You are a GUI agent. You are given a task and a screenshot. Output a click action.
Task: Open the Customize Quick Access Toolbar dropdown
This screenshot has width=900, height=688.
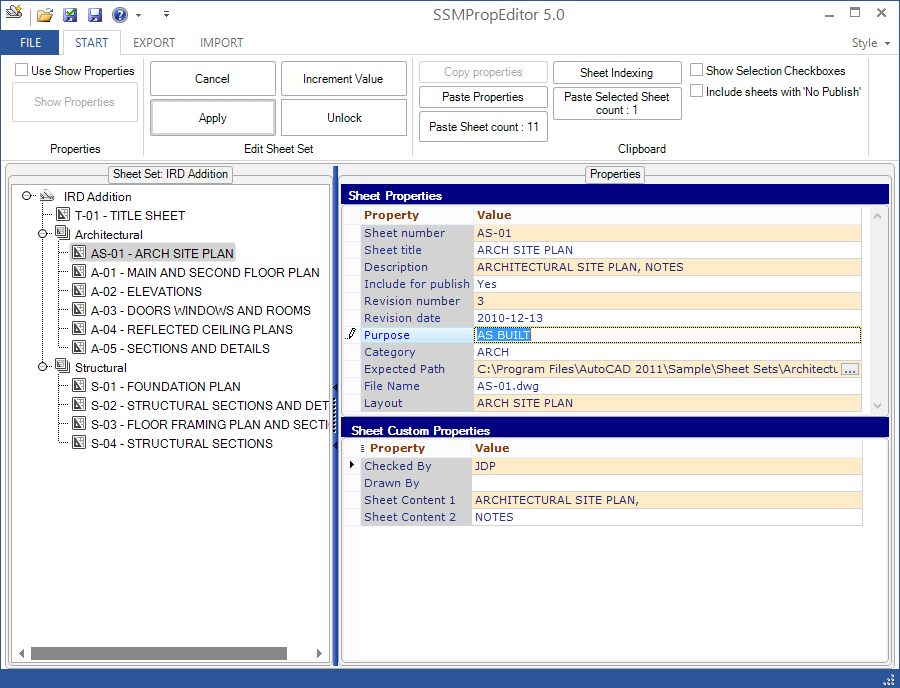(166, 14)
